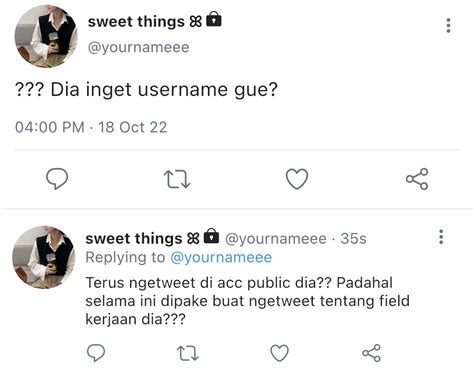Screen dimensions: 474x372
Task: Open 'sweet things' display name on main tweet
Action: point(136,22)
